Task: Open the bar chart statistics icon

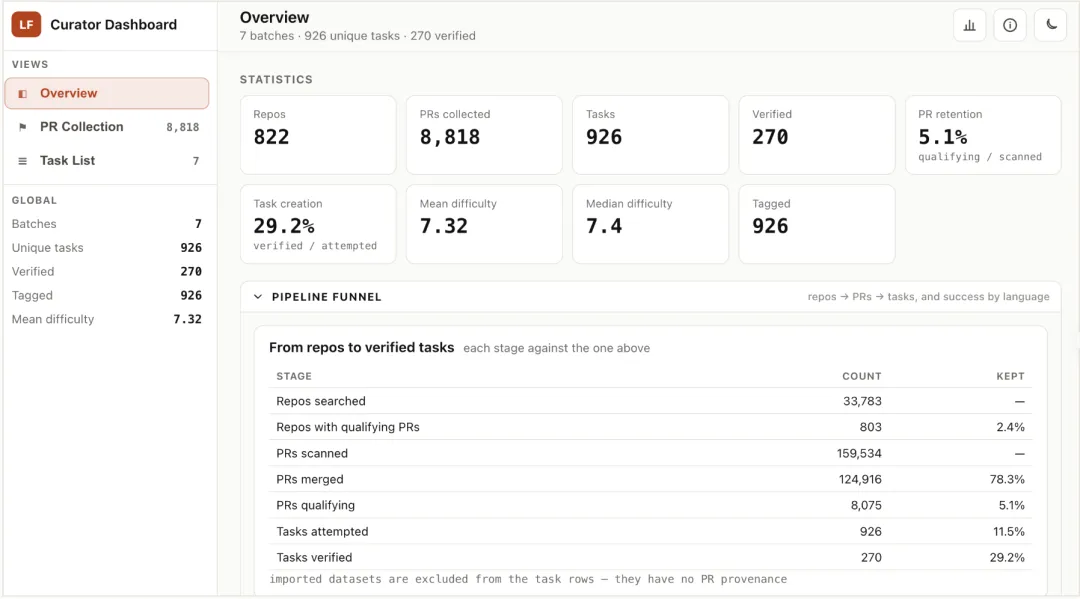Action: (970, 25)
